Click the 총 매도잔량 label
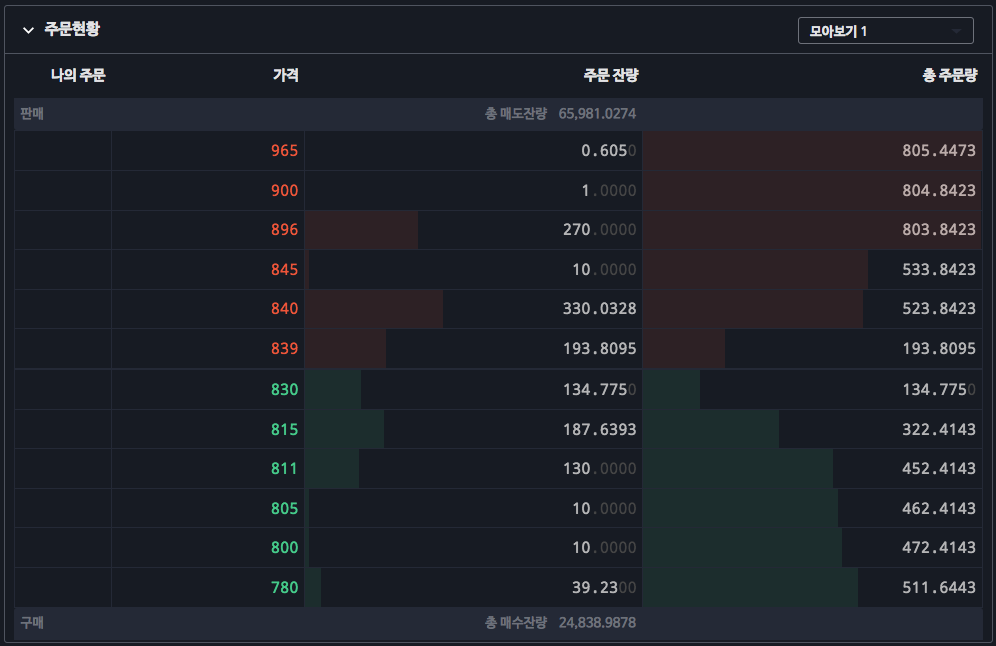This screenshot has height=646, width=996. 516,114
